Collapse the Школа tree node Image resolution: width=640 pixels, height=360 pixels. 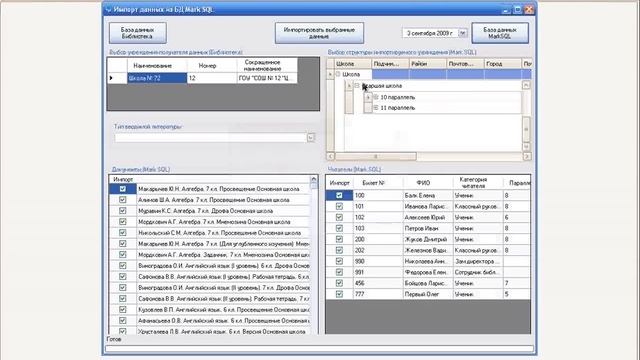(x=338, y=74)
